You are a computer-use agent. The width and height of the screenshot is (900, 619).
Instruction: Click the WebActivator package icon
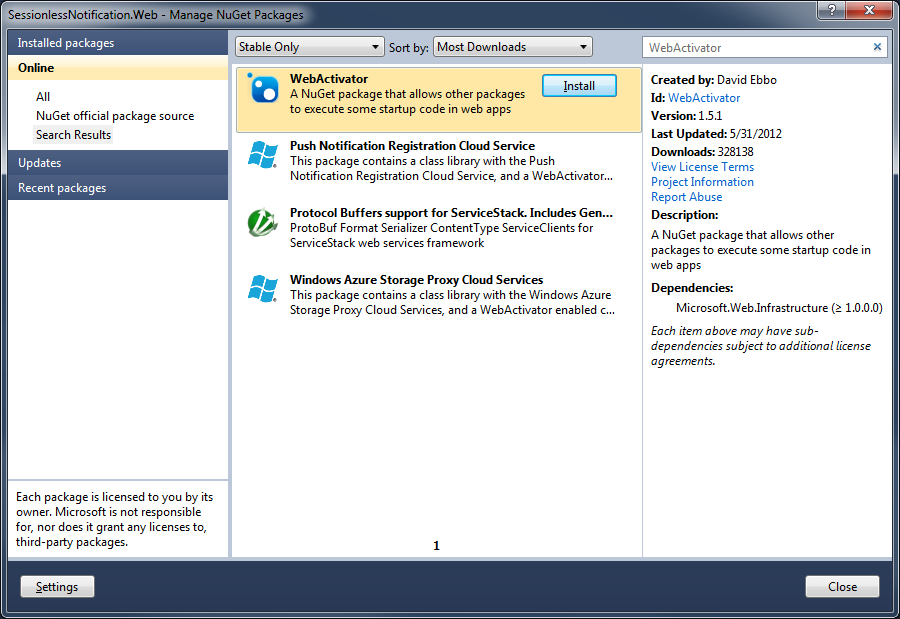pyautogui.click(x=264, y=90)
